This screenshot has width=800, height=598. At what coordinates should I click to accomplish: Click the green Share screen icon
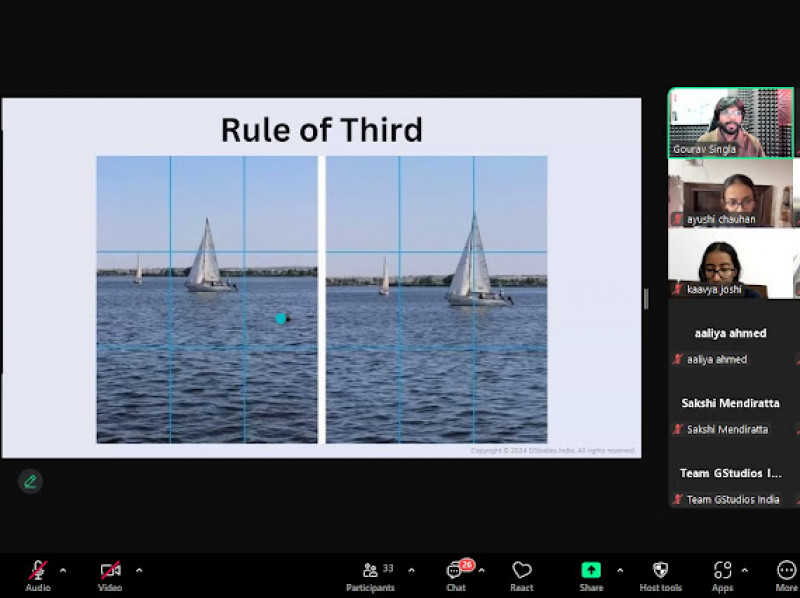pyautogui.click(x=591, y=570)
